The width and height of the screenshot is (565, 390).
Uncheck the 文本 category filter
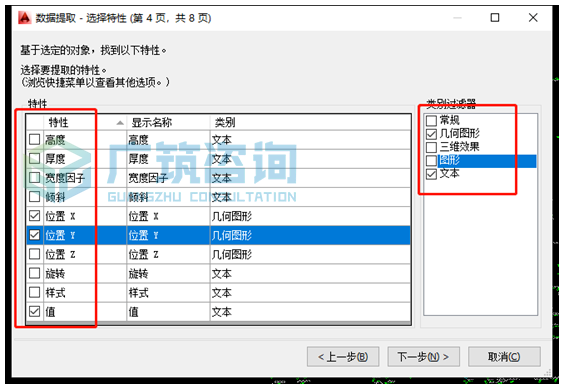tap(431, 174)
